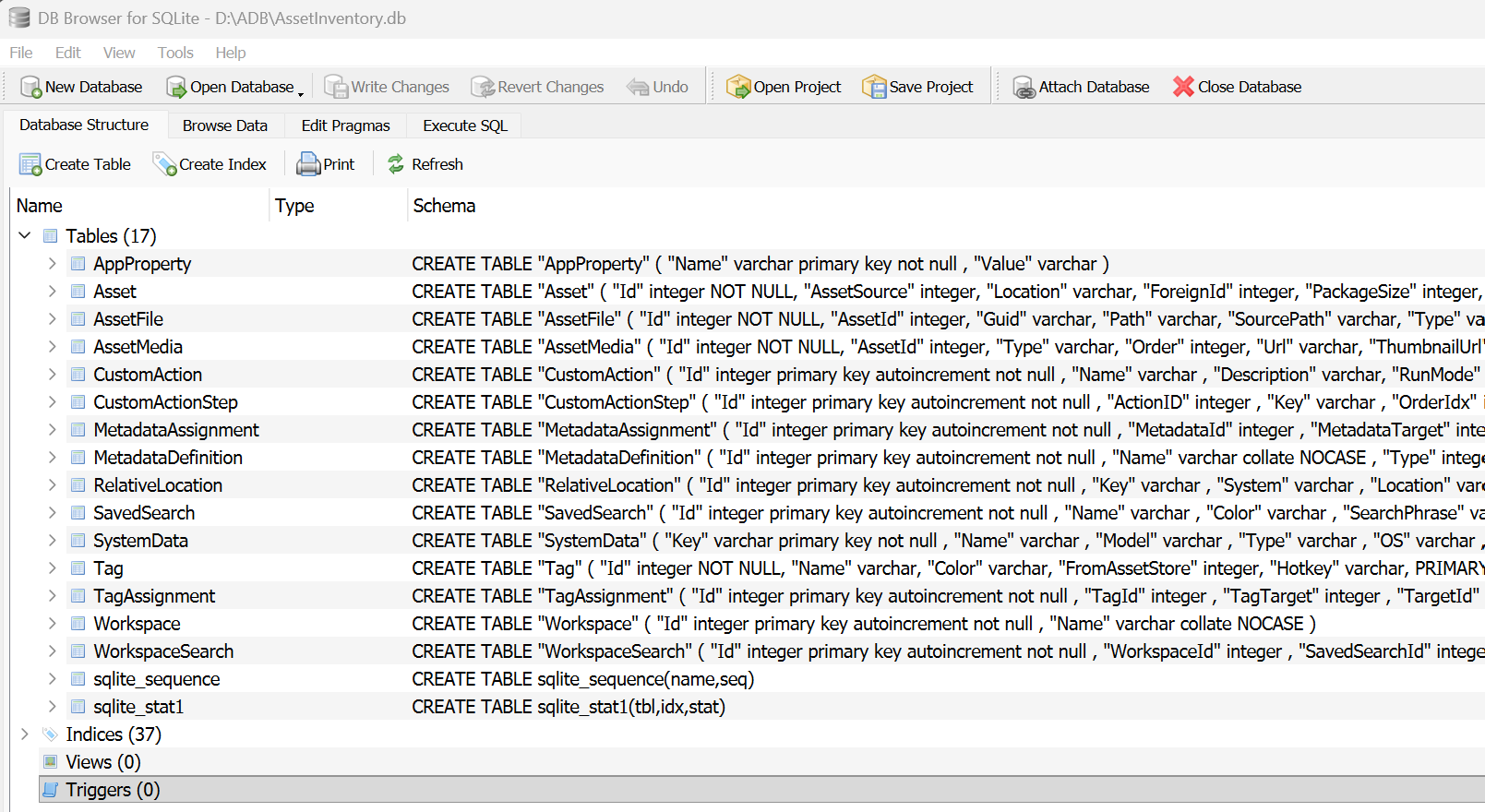The image size is (1485, 812).
Task: Select the SystemData table name
Action: click(x=140, y=541)
